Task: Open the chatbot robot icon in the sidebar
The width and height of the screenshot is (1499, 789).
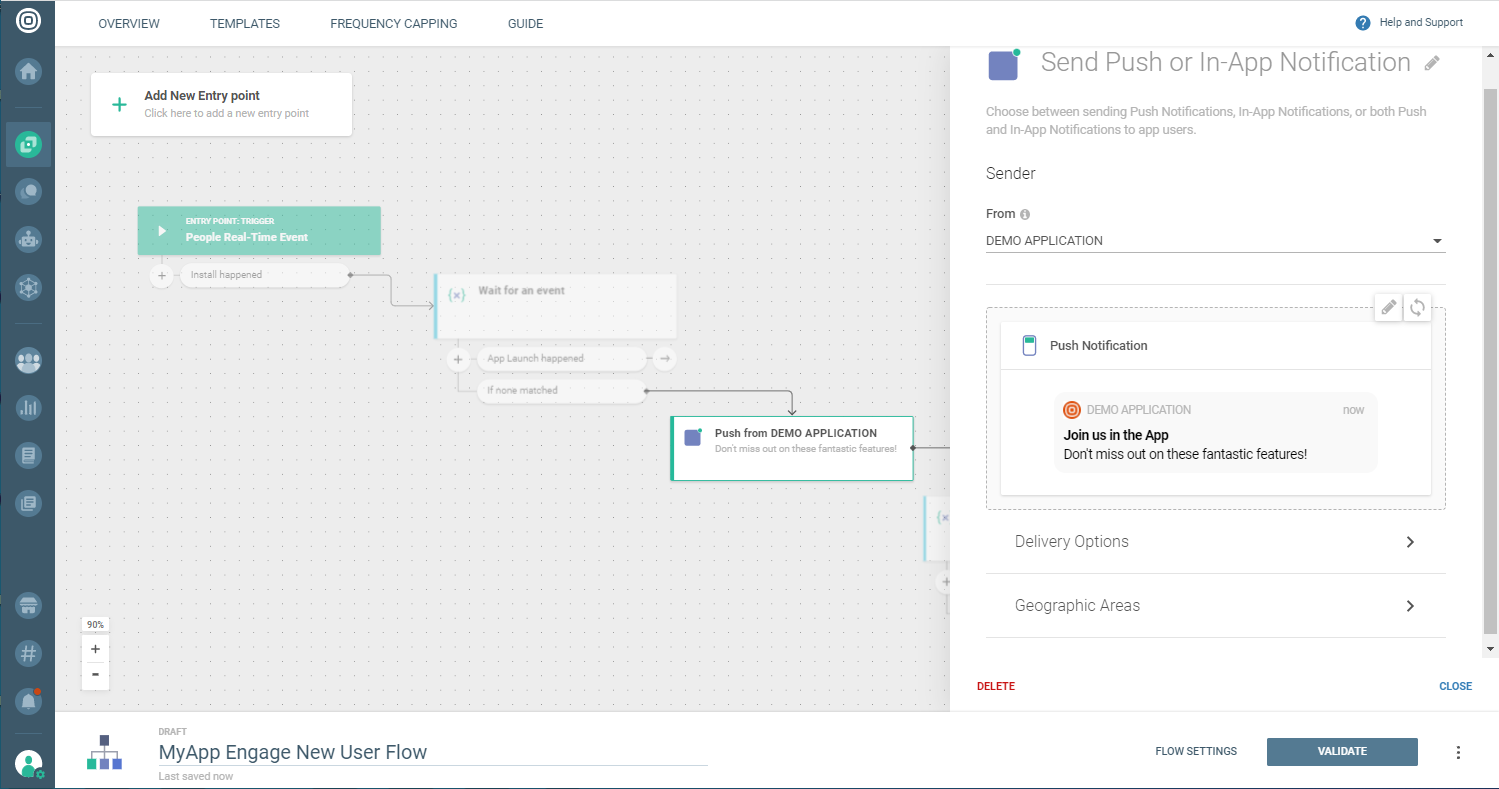Action: (28, 239)
